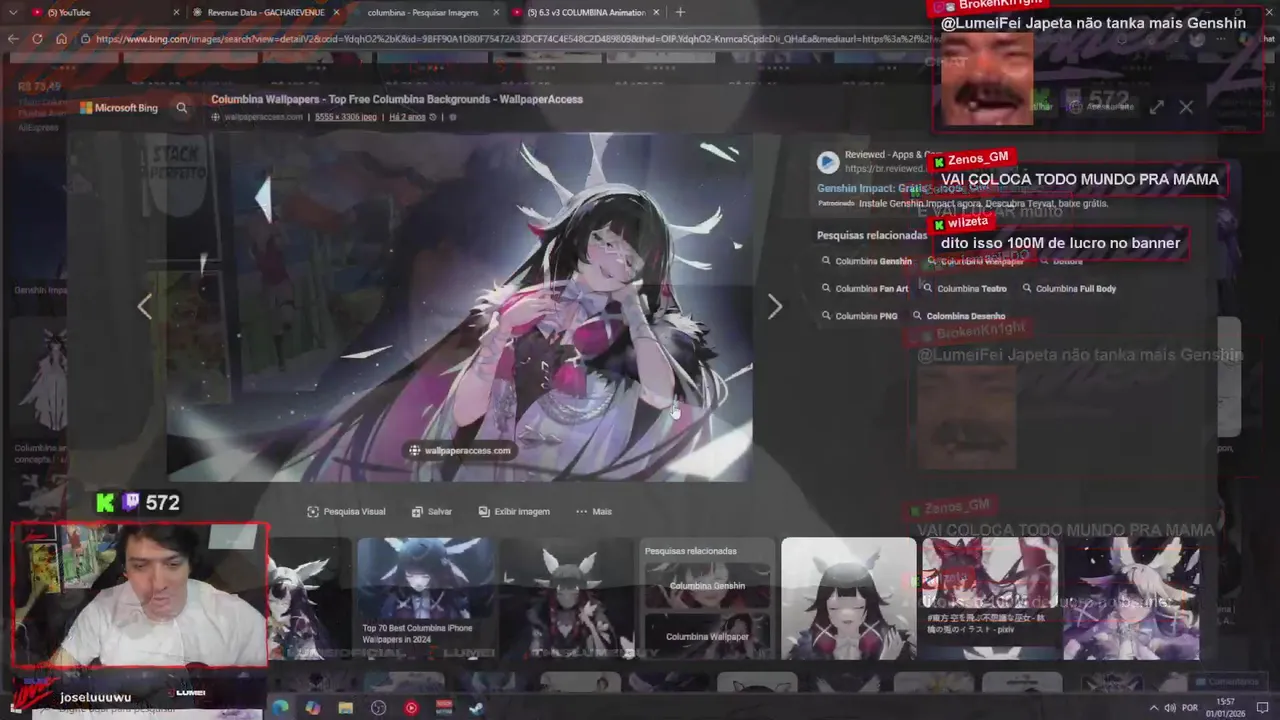Click Exibir imagem button
Viewport: 1280px width, 720px height.
click(x=514, y=511)
